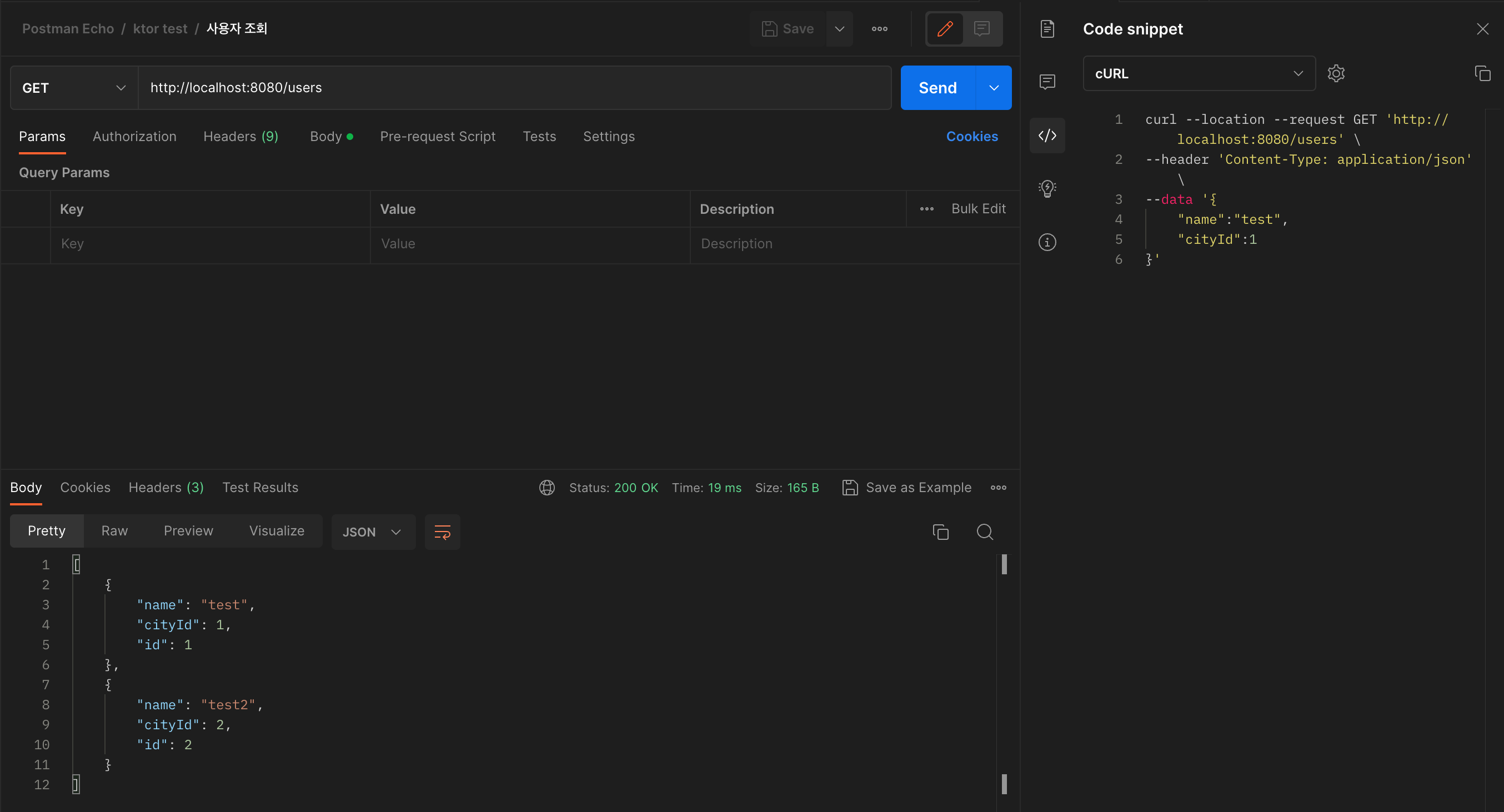Open the Postman Echo breadcrumb
Screen dimensions: 1504x812
point(68,29)
